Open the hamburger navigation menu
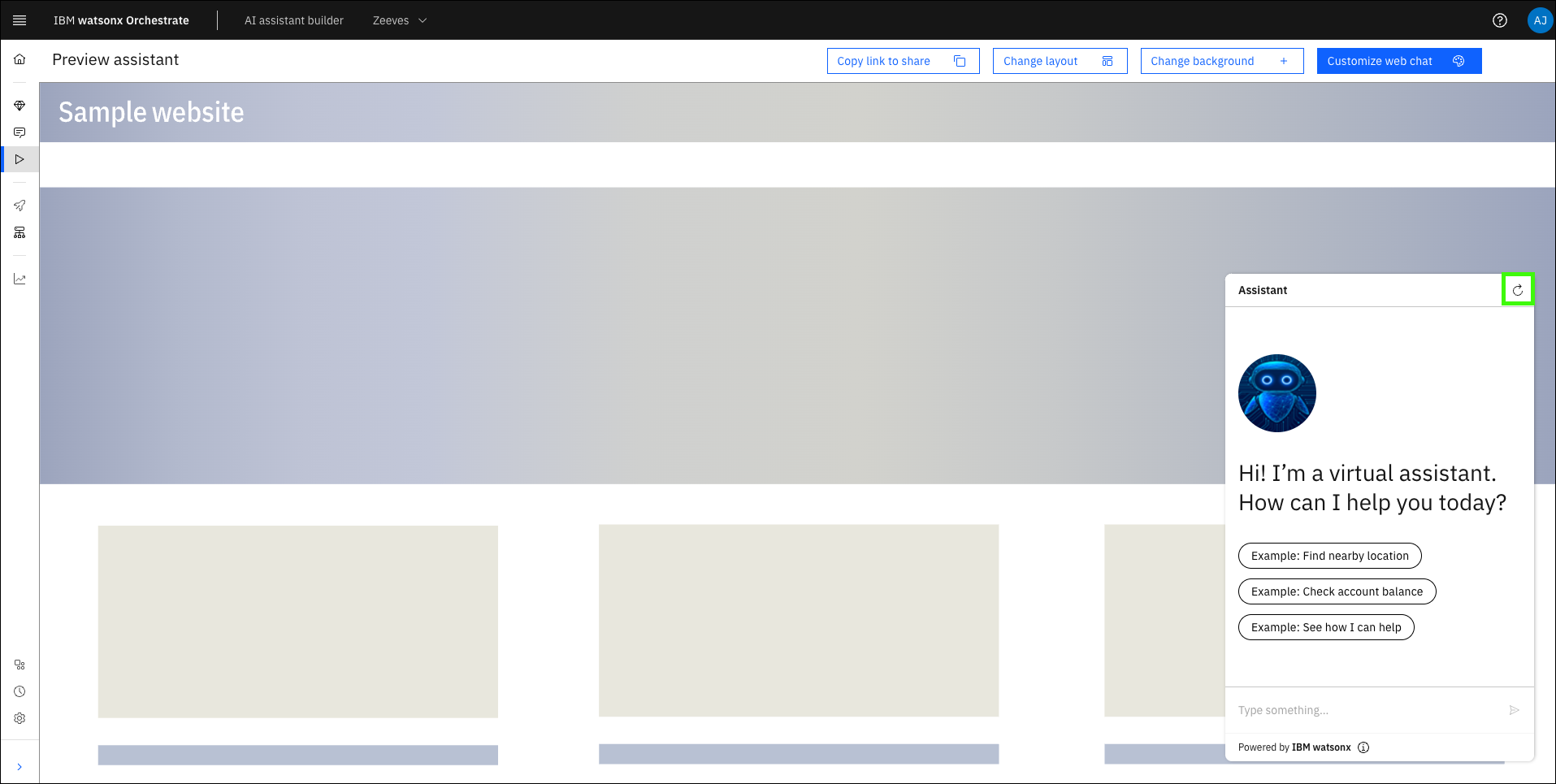Screen dimensions: 1556x784 pyautogui.click(x=20, y=20)
